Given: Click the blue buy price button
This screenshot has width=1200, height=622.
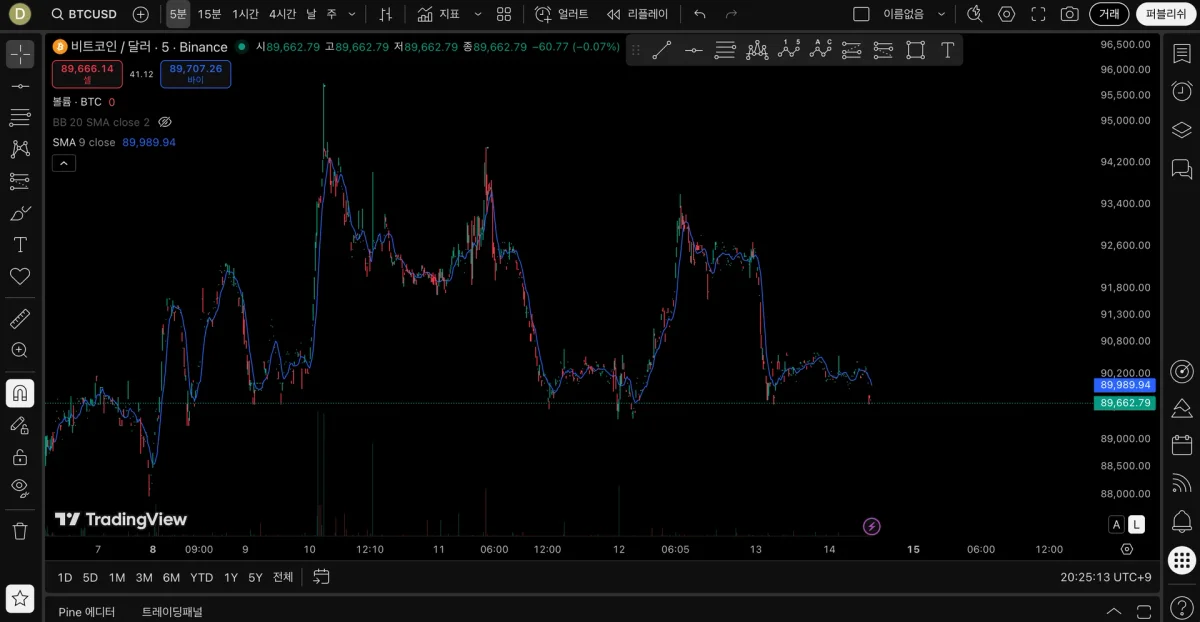Looking at the screenshot, I should 195,73.
